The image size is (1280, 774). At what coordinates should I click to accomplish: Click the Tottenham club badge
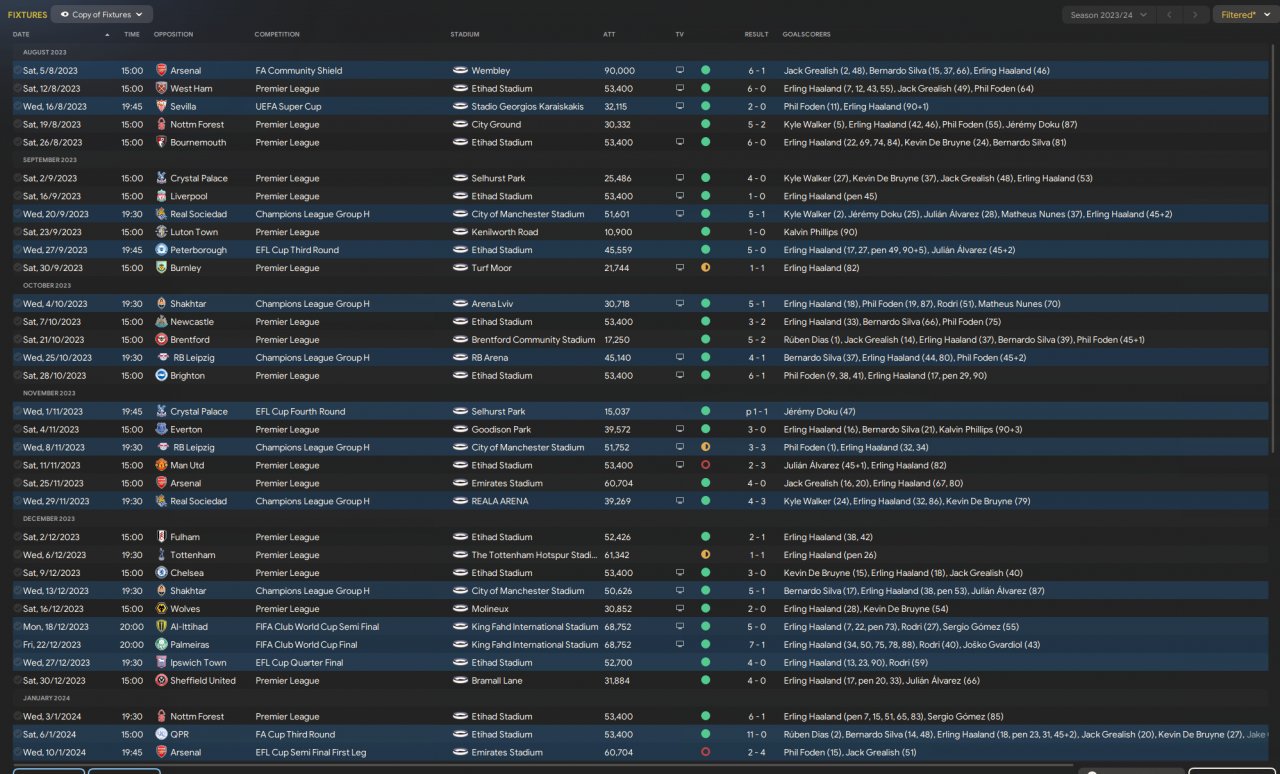162,555
